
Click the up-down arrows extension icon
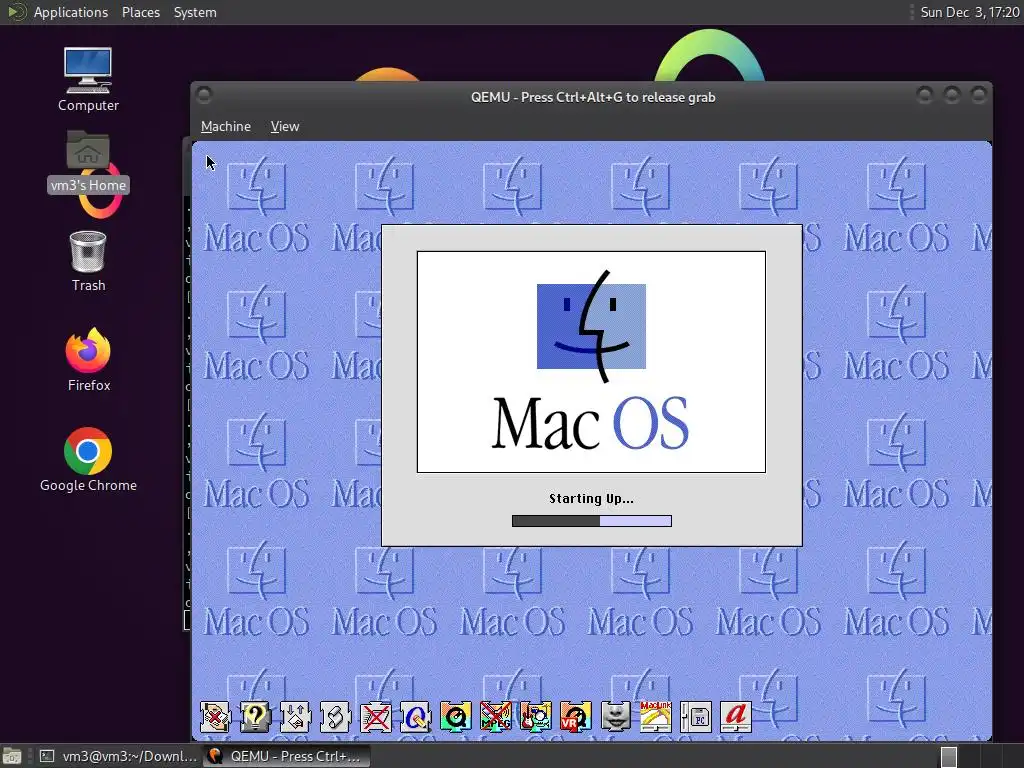click(295, 716)
